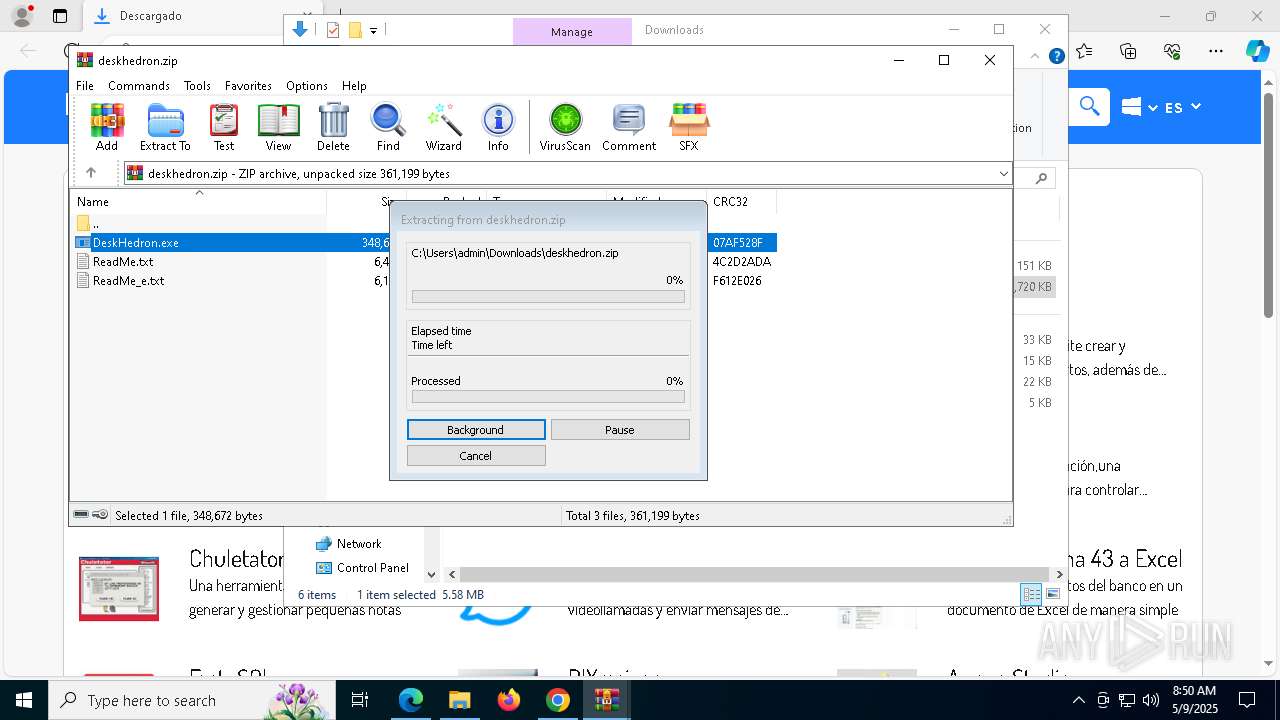The image size is (1280, 720).
Task: Open File Explorer from taskbar
Action: pos(460,700)
